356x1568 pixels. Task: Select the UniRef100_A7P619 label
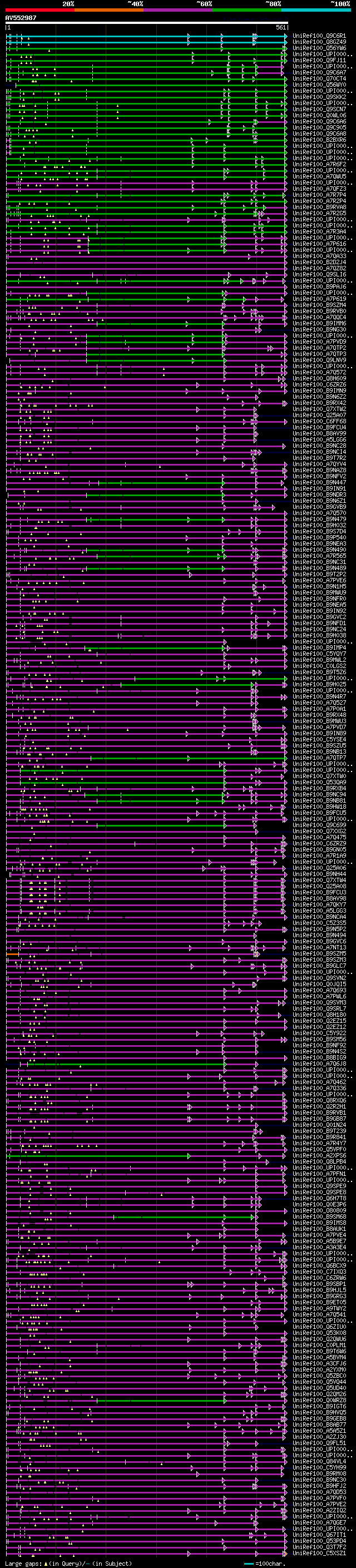(x=319, y=299)
